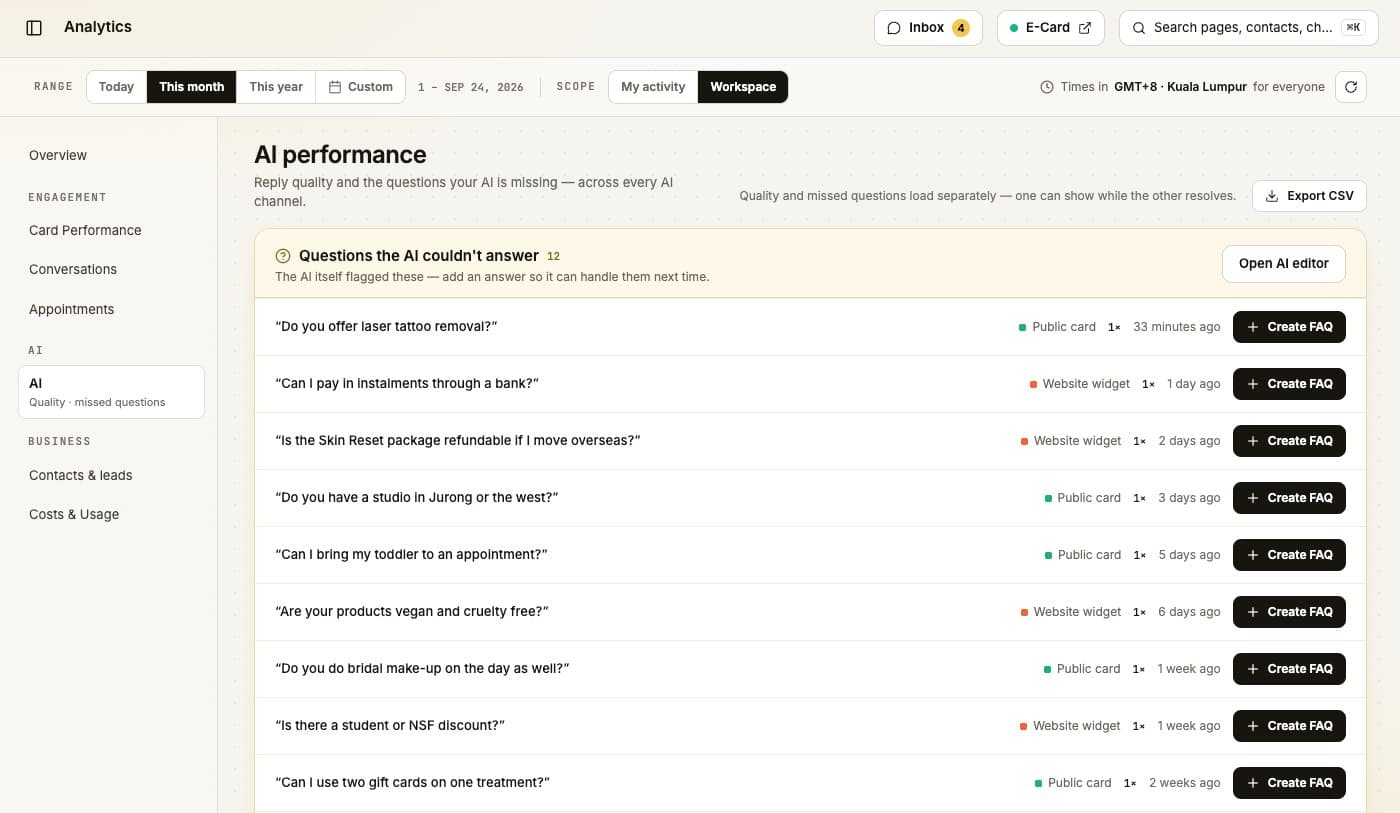Go to the Overview page
The height and width of the screenshot is (813, 1400).
pyautogui.click(x=111, y=155)
